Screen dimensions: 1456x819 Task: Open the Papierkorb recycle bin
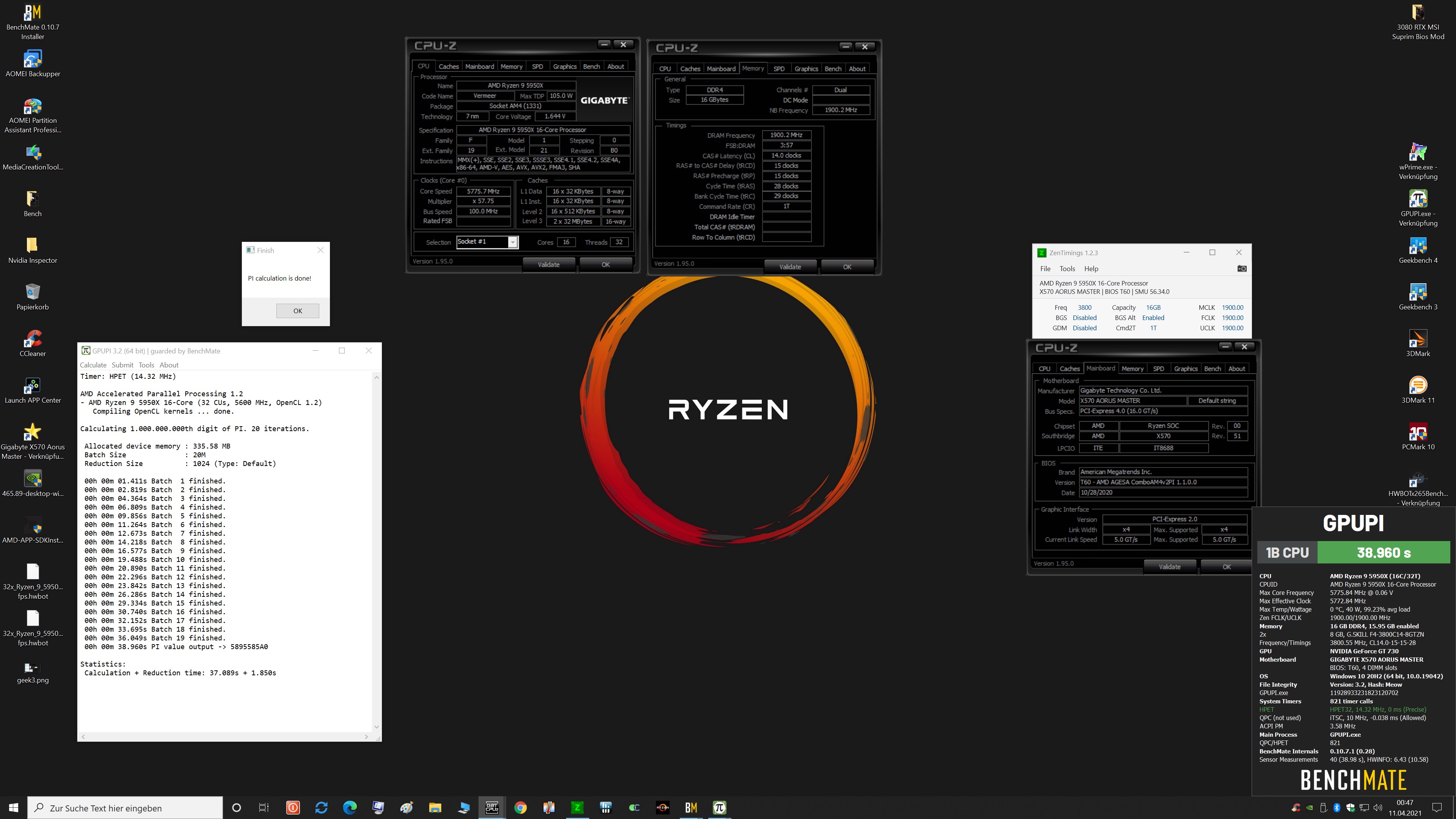point(33,297)
